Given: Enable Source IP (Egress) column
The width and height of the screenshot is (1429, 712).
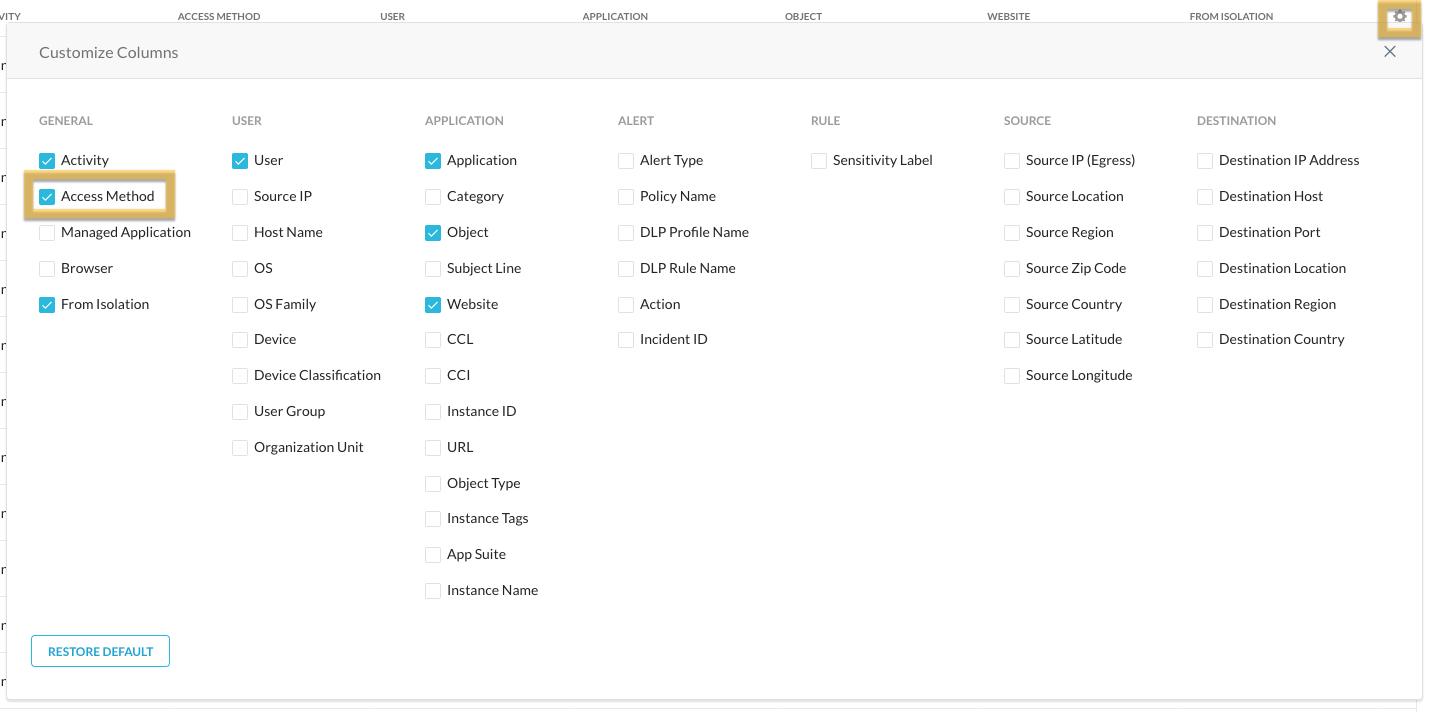Looking at the screenshot, I should tap(1012, 161).
